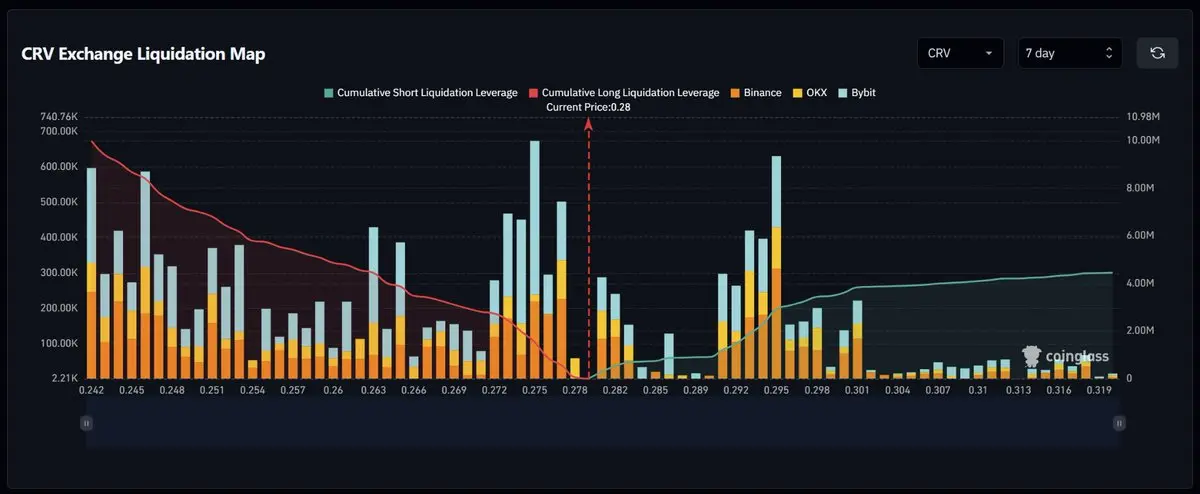Click the 6.00M right axis value
Viewport: 1200px width, 494px height.
tap(1139, 235)
